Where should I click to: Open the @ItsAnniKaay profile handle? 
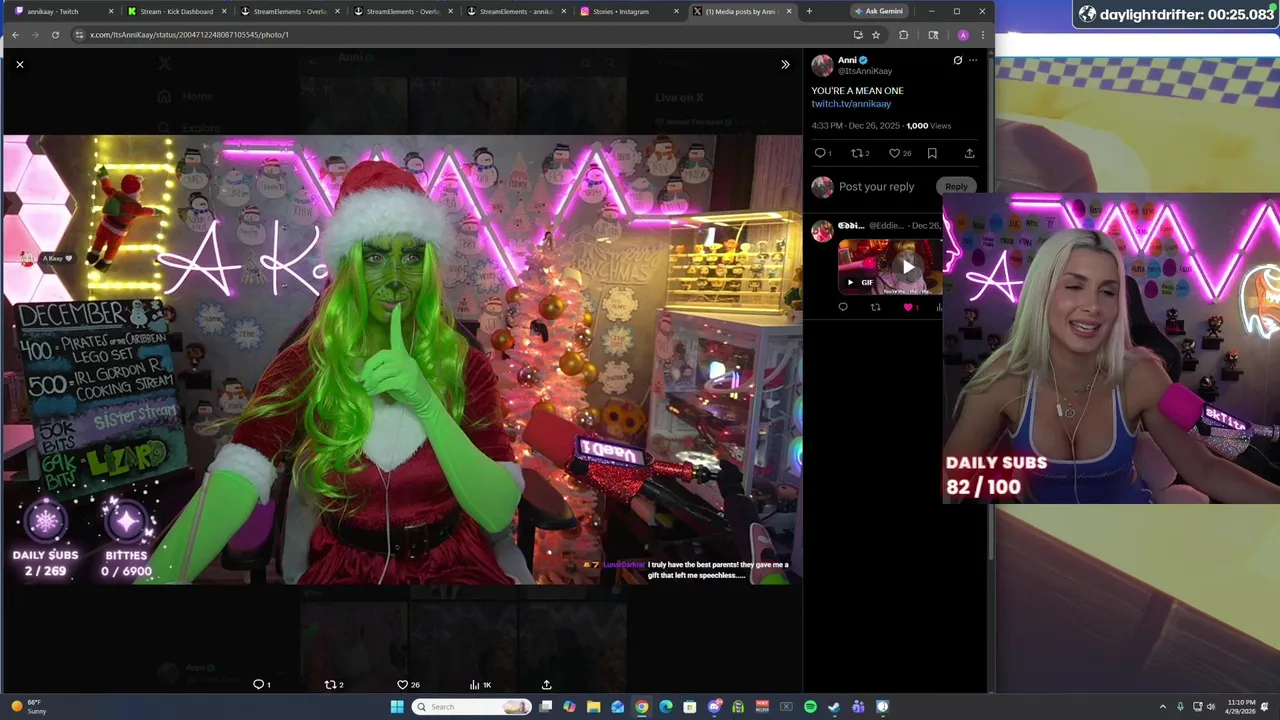click(865, 71)
